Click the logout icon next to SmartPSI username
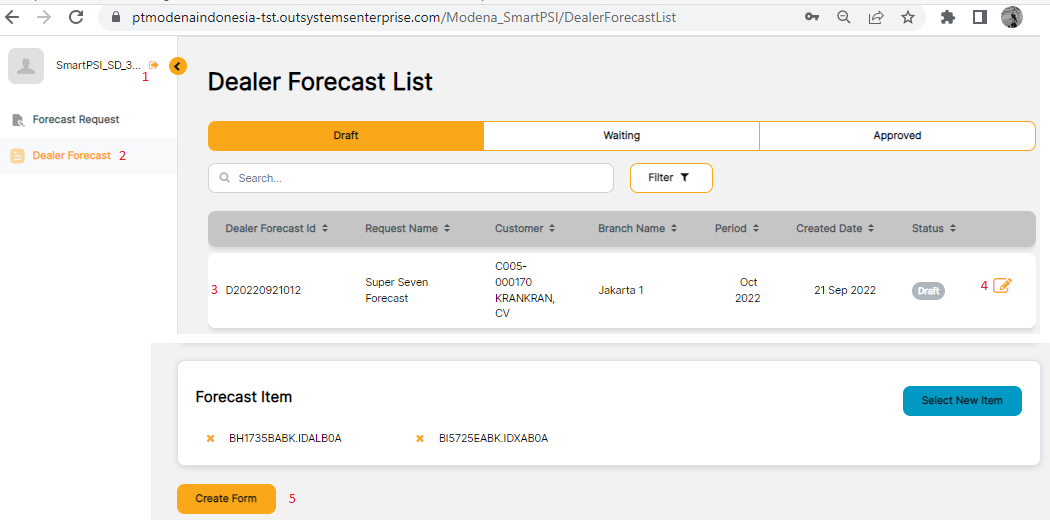The height and width of the screenshot is (520, 1050). pyautogui.click(x=154, y=65)
